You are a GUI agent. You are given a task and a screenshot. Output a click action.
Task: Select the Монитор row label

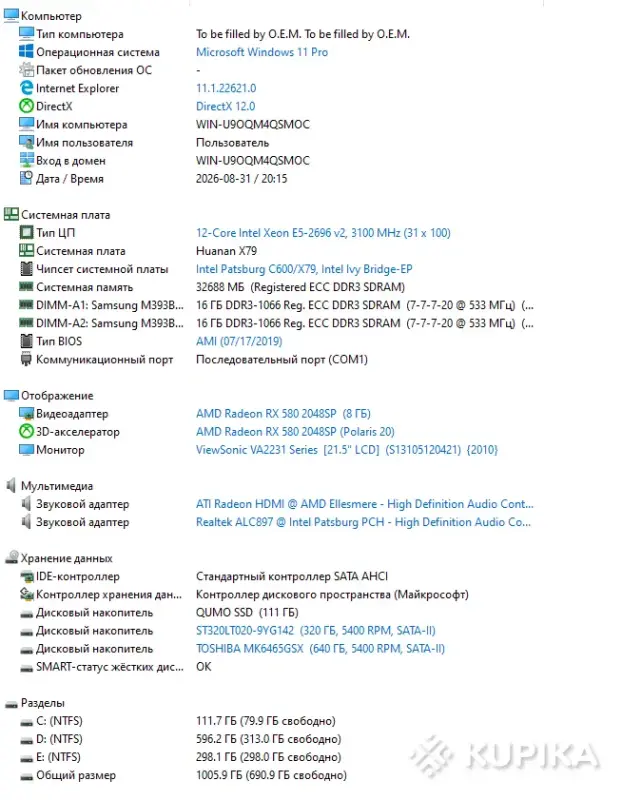point(60,450)
